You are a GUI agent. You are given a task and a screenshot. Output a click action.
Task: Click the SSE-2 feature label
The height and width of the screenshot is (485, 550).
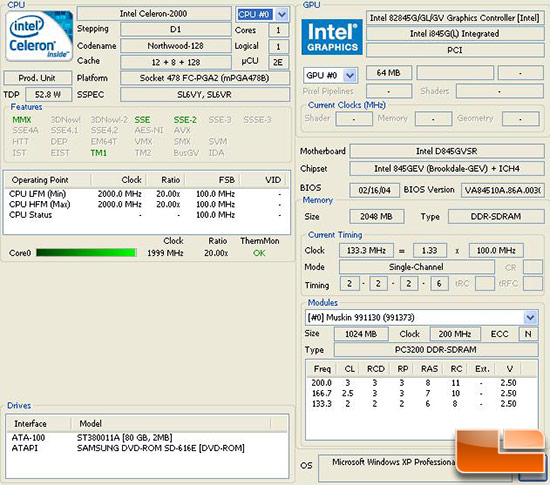(185, 120)
